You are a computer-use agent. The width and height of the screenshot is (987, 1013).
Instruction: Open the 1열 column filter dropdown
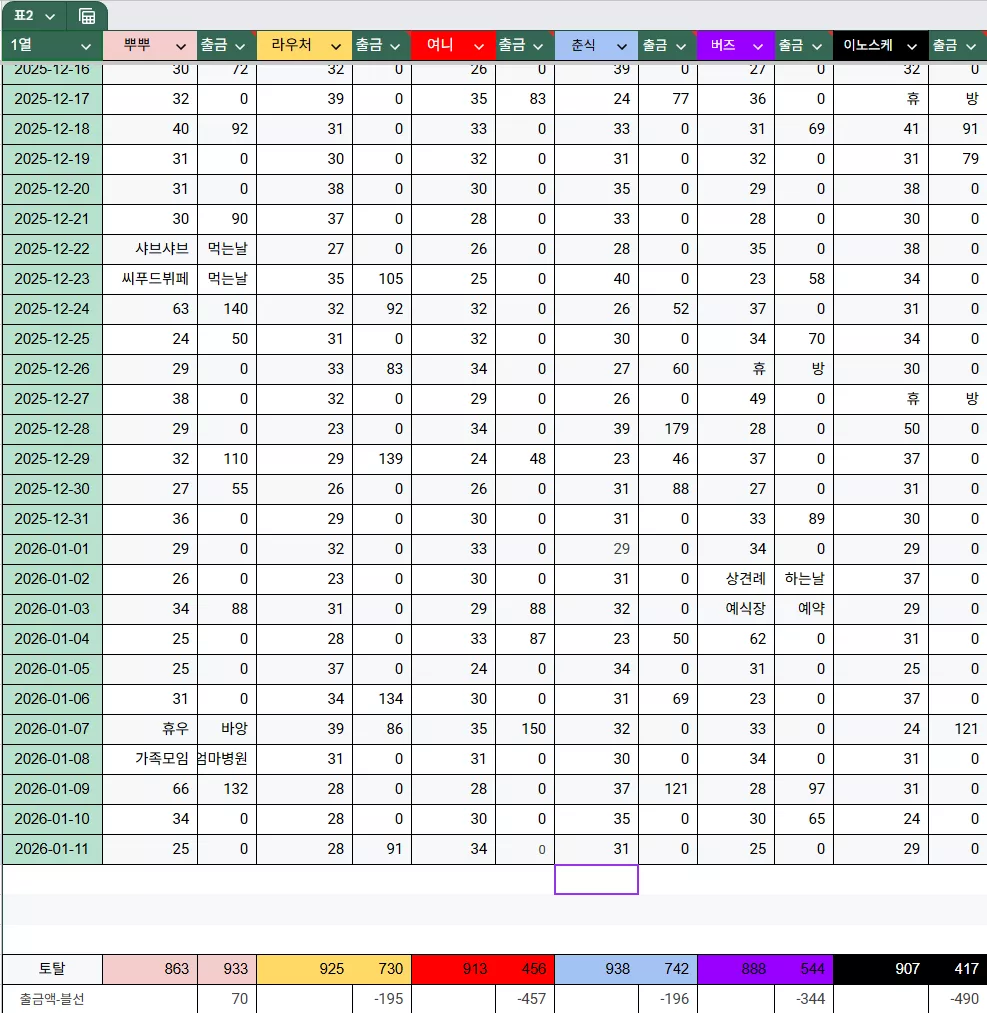[85, 47]
